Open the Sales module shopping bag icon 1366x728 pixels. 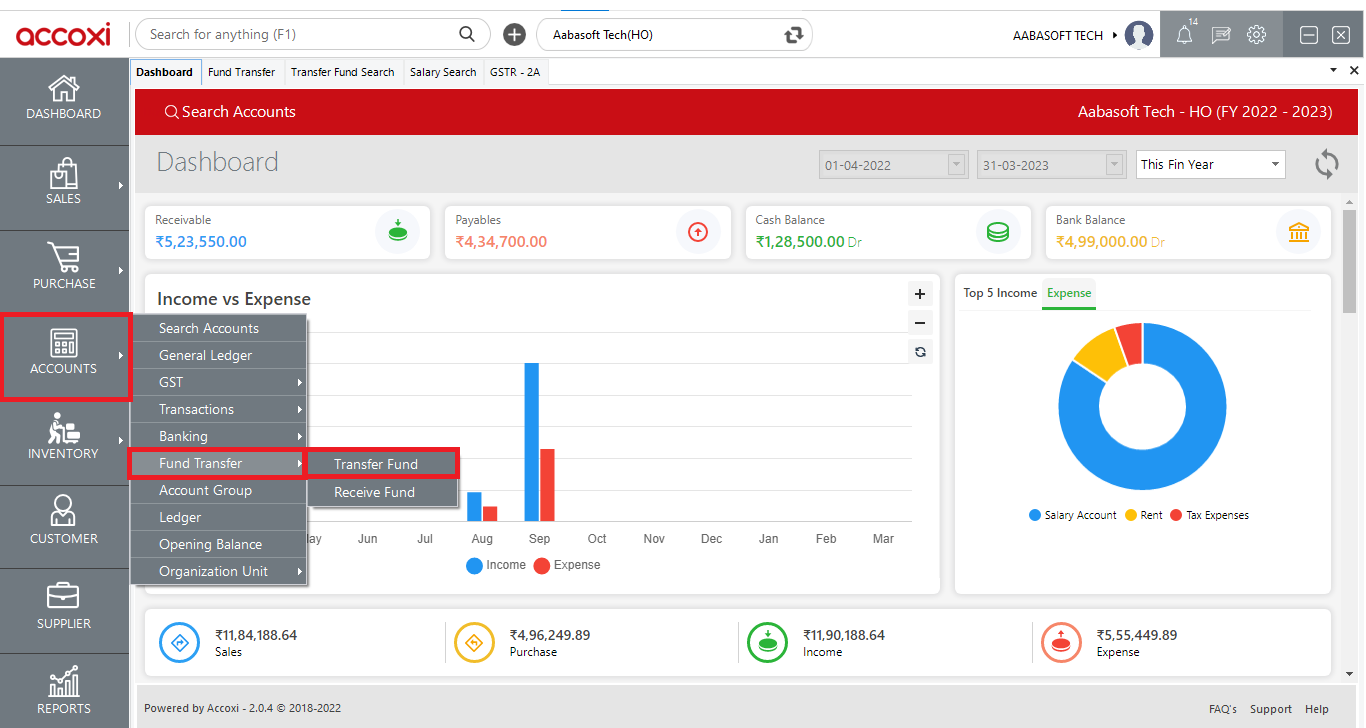coord(64,174)
